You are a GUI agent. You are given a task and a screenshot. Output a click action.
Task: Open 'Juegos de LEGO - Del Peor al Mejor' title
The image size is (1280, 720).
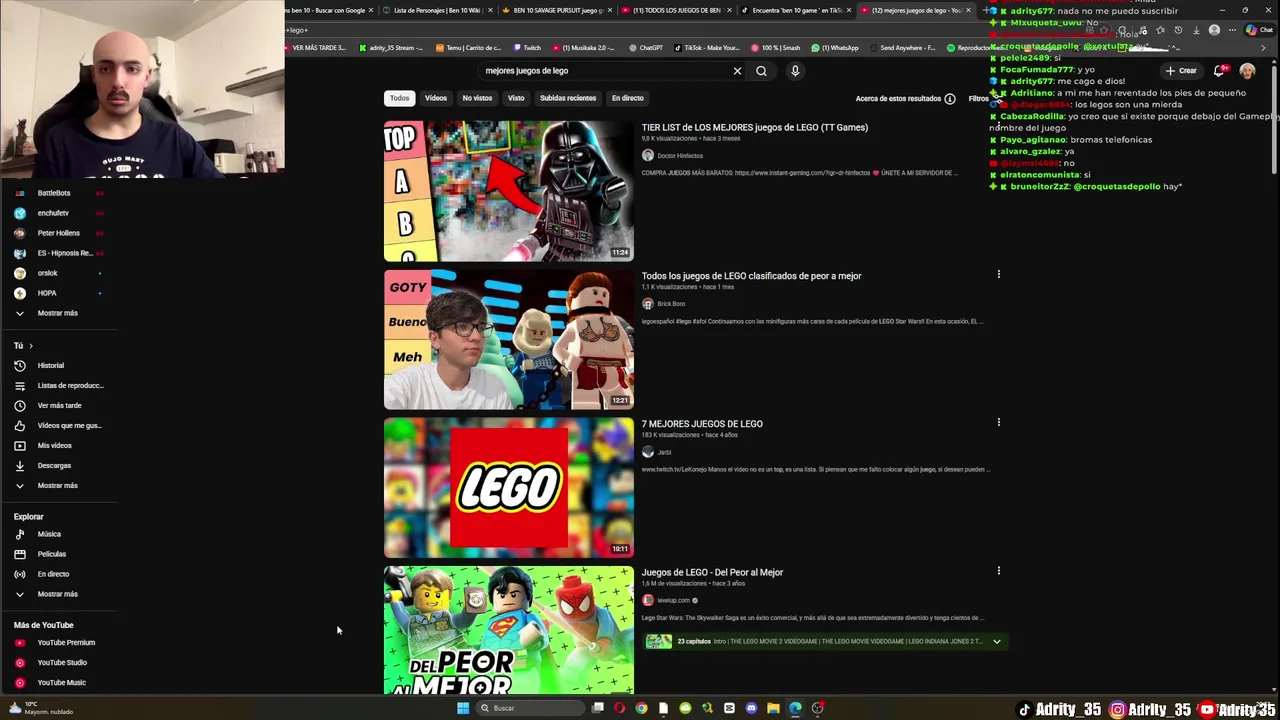coord(712,573)
